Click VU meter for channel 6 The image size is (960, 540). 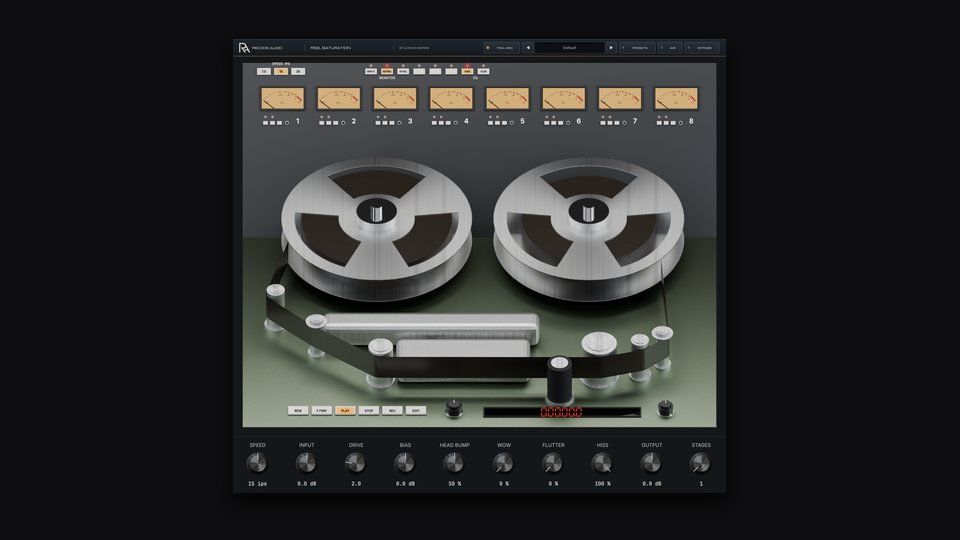pos(564,99)
